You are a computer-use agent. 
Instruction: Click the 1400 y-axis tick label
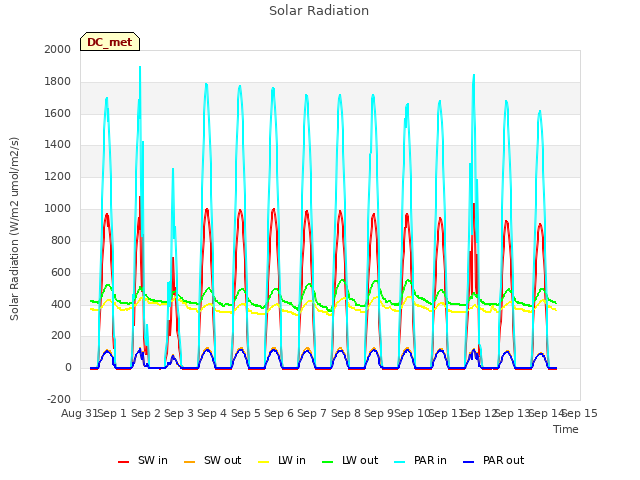click(58, 144)
